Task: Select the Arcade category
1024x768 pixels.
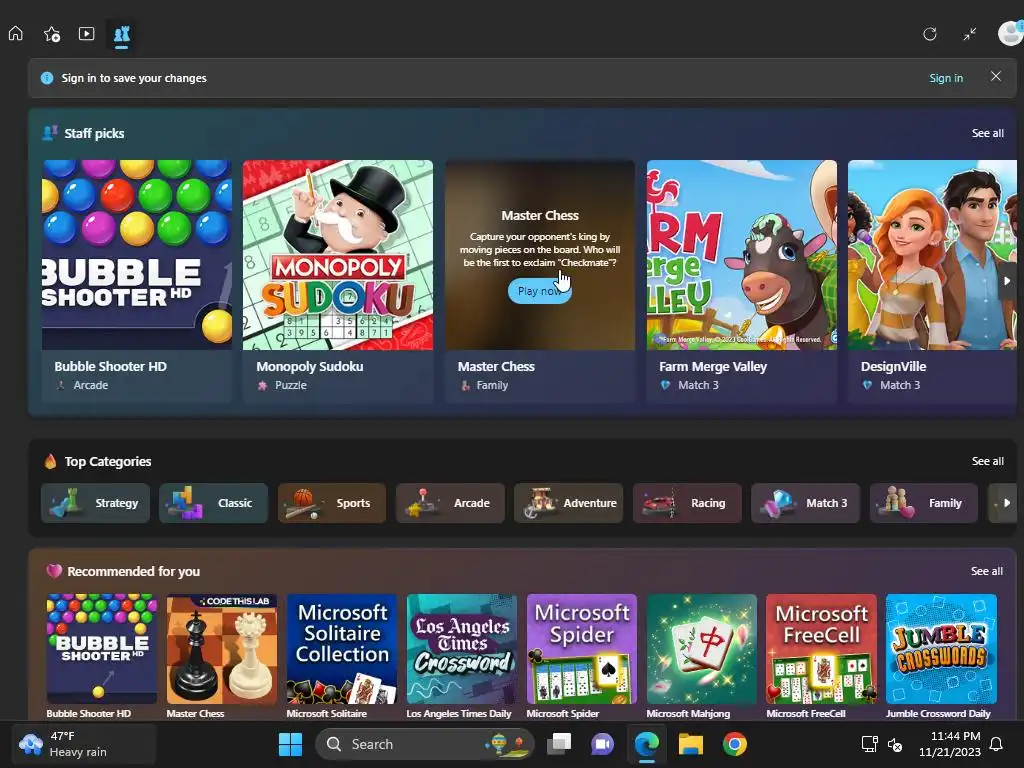Action: [x=450, y=503]
